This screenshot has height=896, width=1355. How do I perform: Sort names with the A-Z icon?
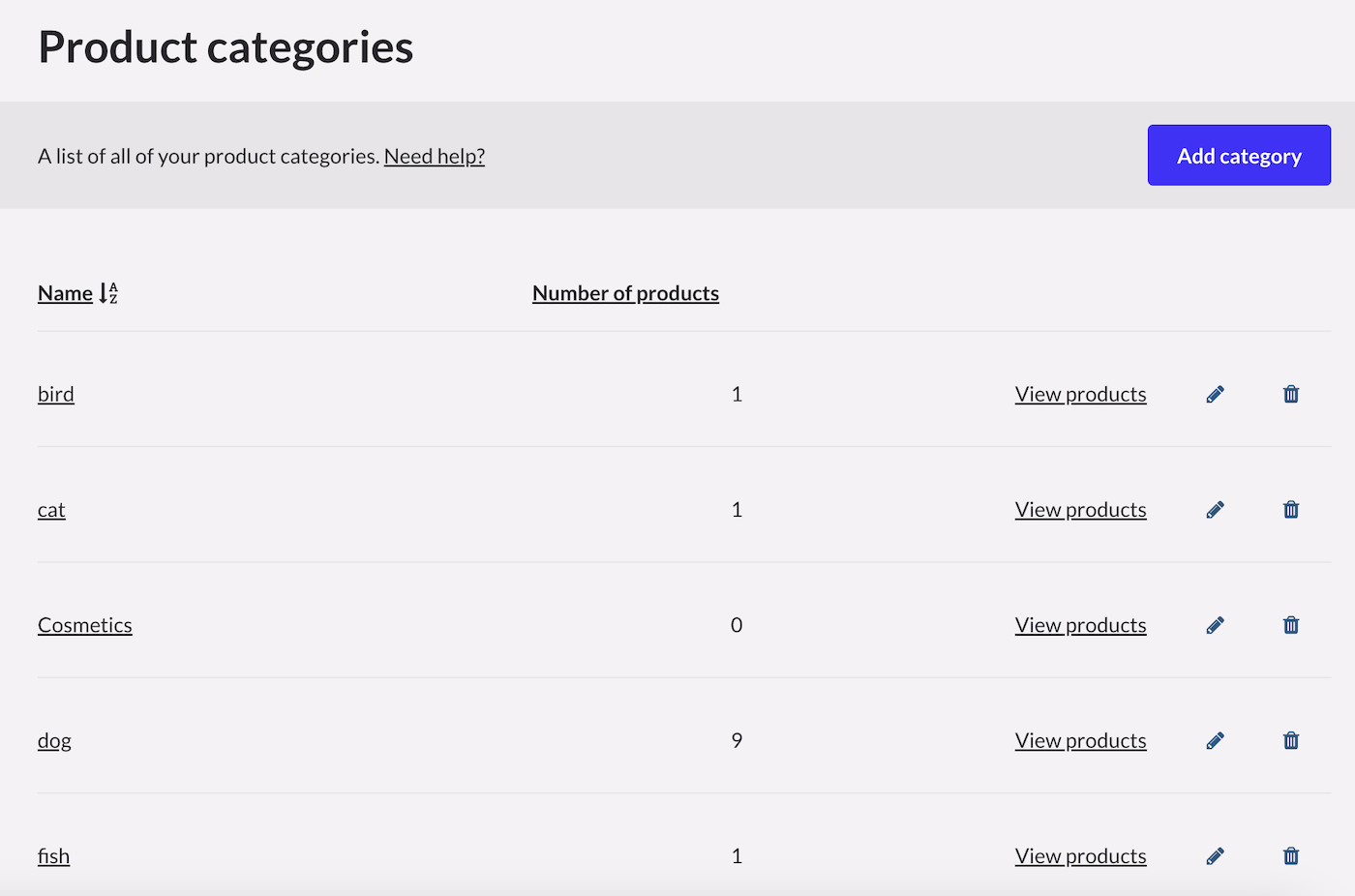106,292
